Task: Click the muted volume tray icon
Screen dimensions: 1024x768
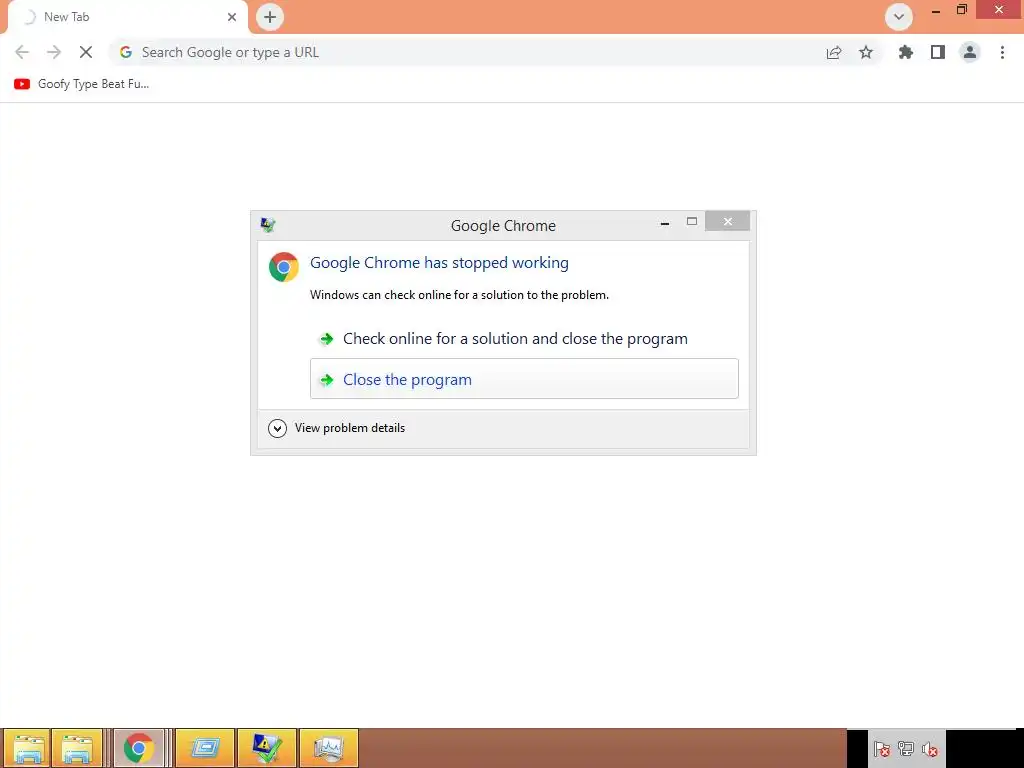Action: (930, 748)
